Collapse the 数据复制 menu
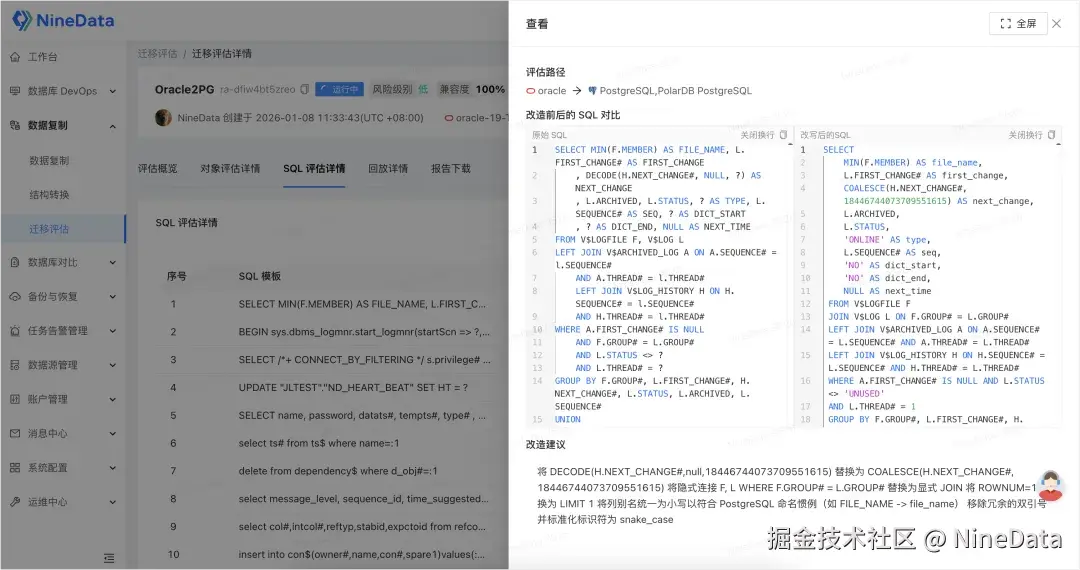Image resolution: width=1080 pixels, height=570 pixels. 112,126
